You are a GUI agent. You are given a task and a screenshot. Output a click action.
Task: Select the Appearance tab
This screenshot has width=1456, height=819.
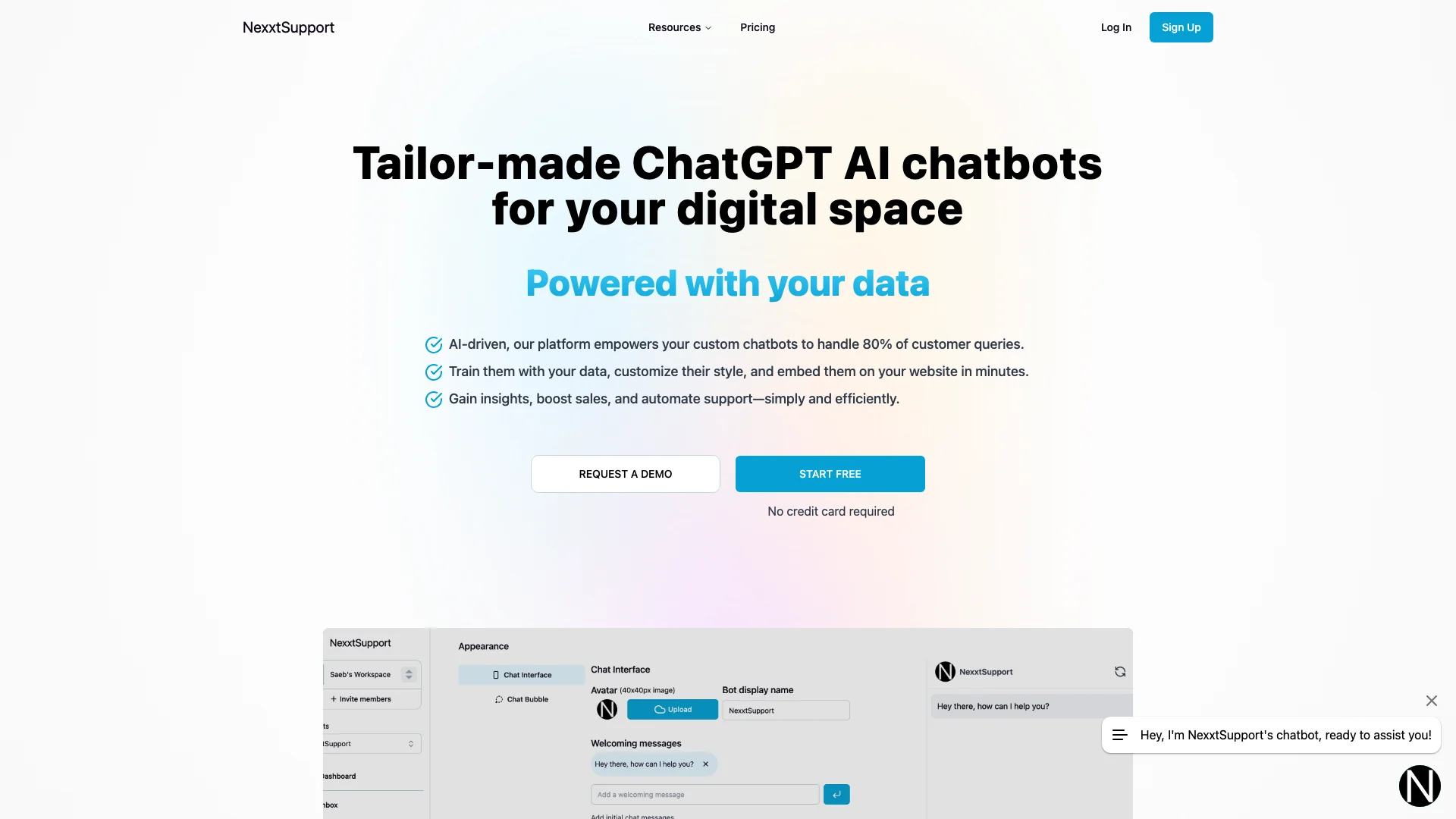click(x=483, y=645)
